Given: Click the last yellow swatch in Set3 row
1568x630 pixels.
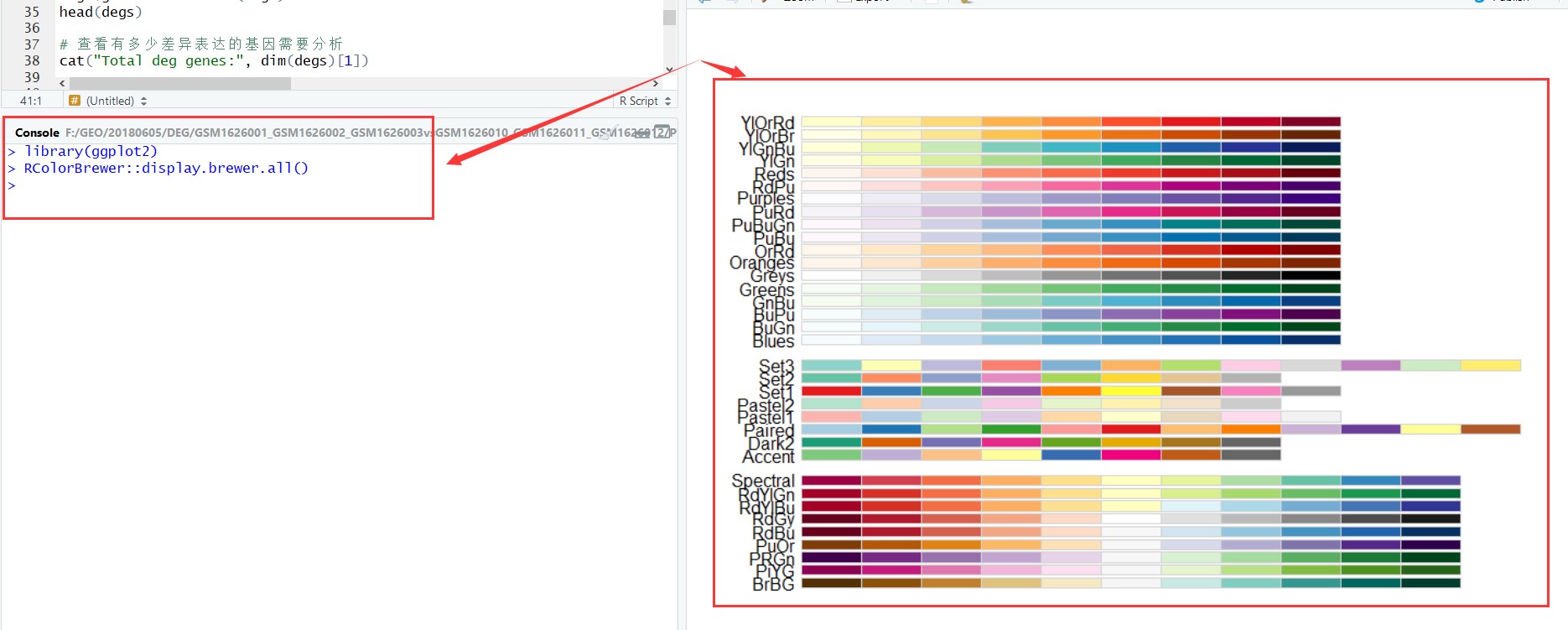Looking at the screenshot, I should coord(1491,365).
